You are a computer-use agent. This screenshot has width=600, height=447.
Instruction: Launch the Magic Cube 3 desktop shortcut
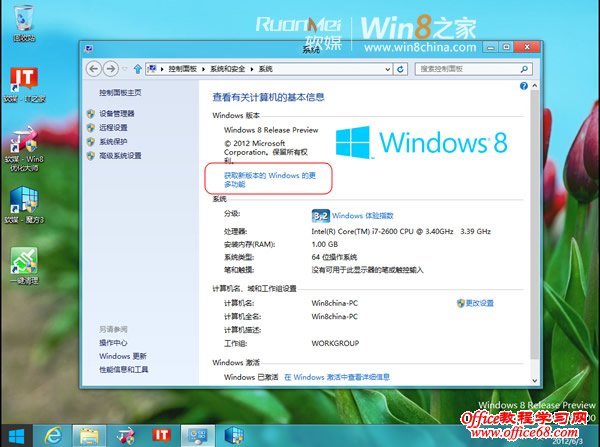click(24, 204)
